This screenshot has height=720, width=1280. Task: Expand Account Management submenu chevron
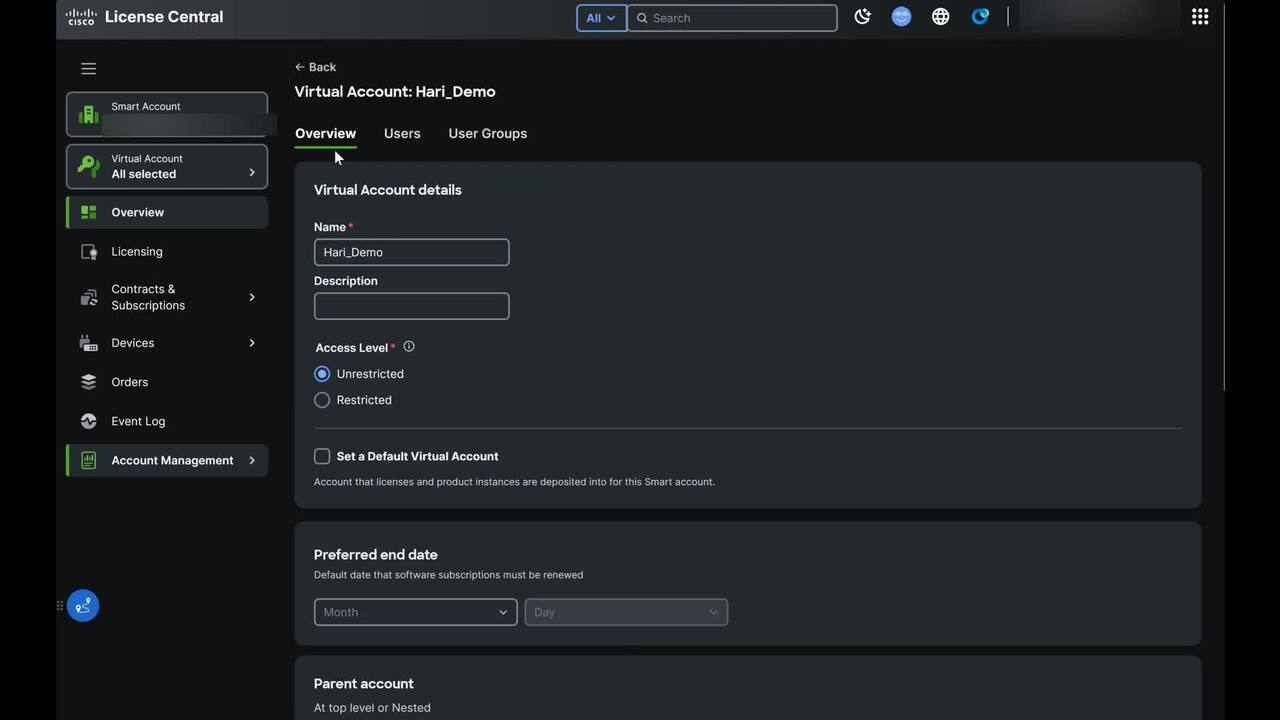point(252,460)
